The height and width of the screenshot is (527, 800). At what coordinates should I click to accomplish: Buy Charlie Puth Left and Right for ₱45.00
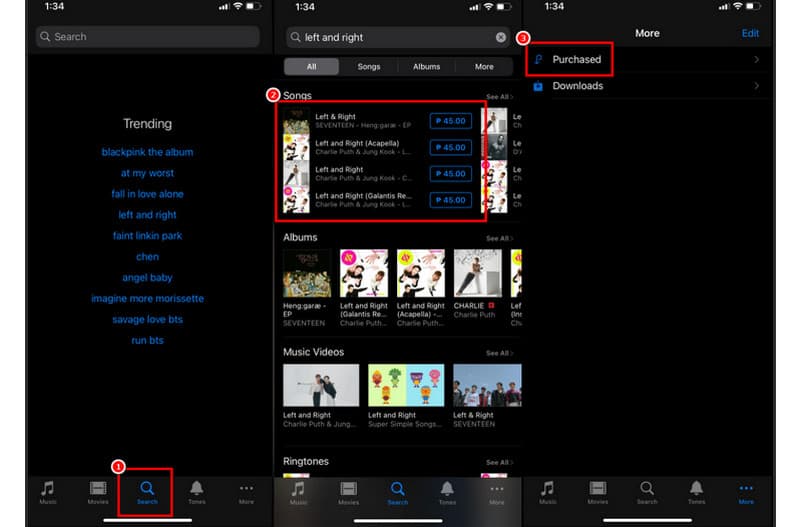coord(451,173)
